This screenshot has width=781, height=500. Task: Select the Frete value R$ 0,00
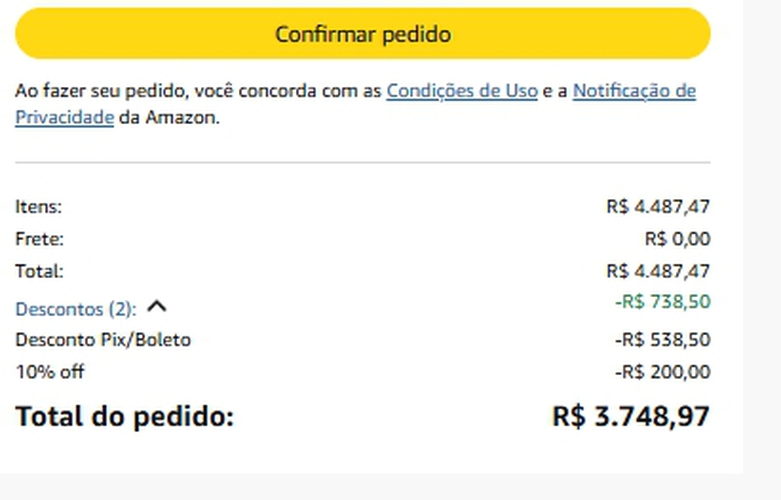point(677,239)
